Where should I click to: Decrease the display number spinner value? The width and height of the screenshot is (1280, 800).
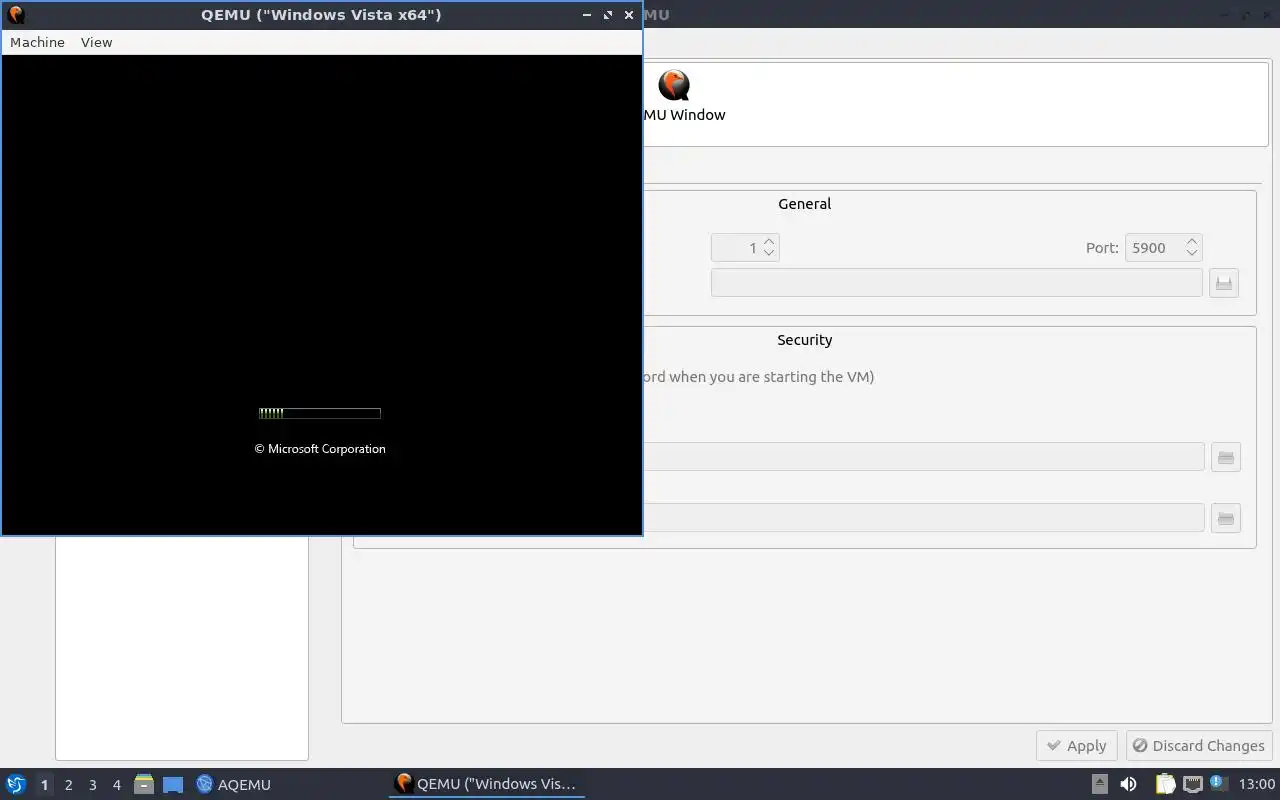(769, 253)
